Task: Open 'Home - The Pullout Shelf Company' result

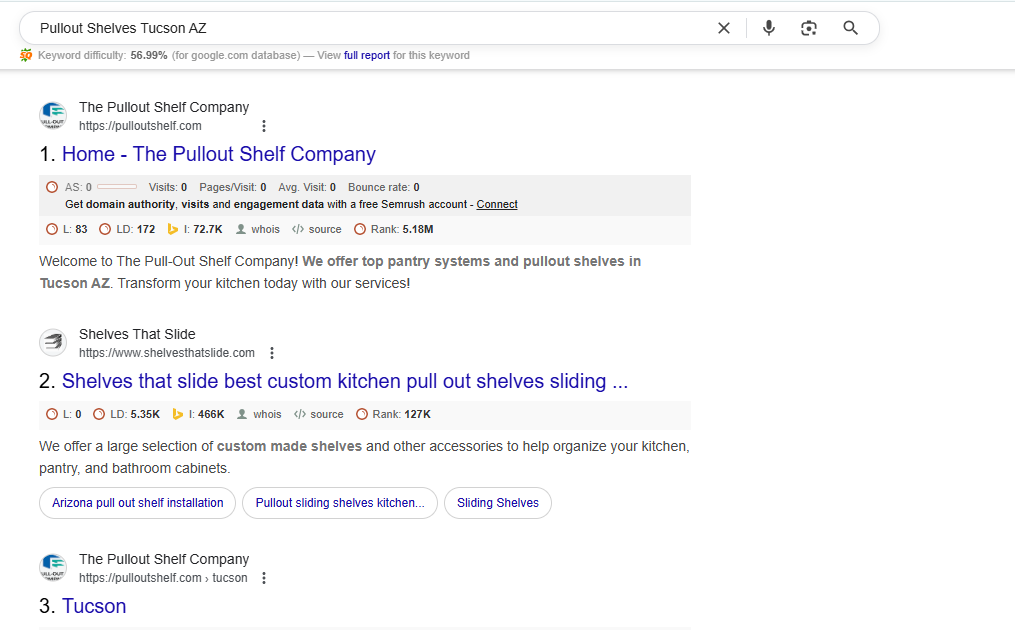Action: [218, 154]
